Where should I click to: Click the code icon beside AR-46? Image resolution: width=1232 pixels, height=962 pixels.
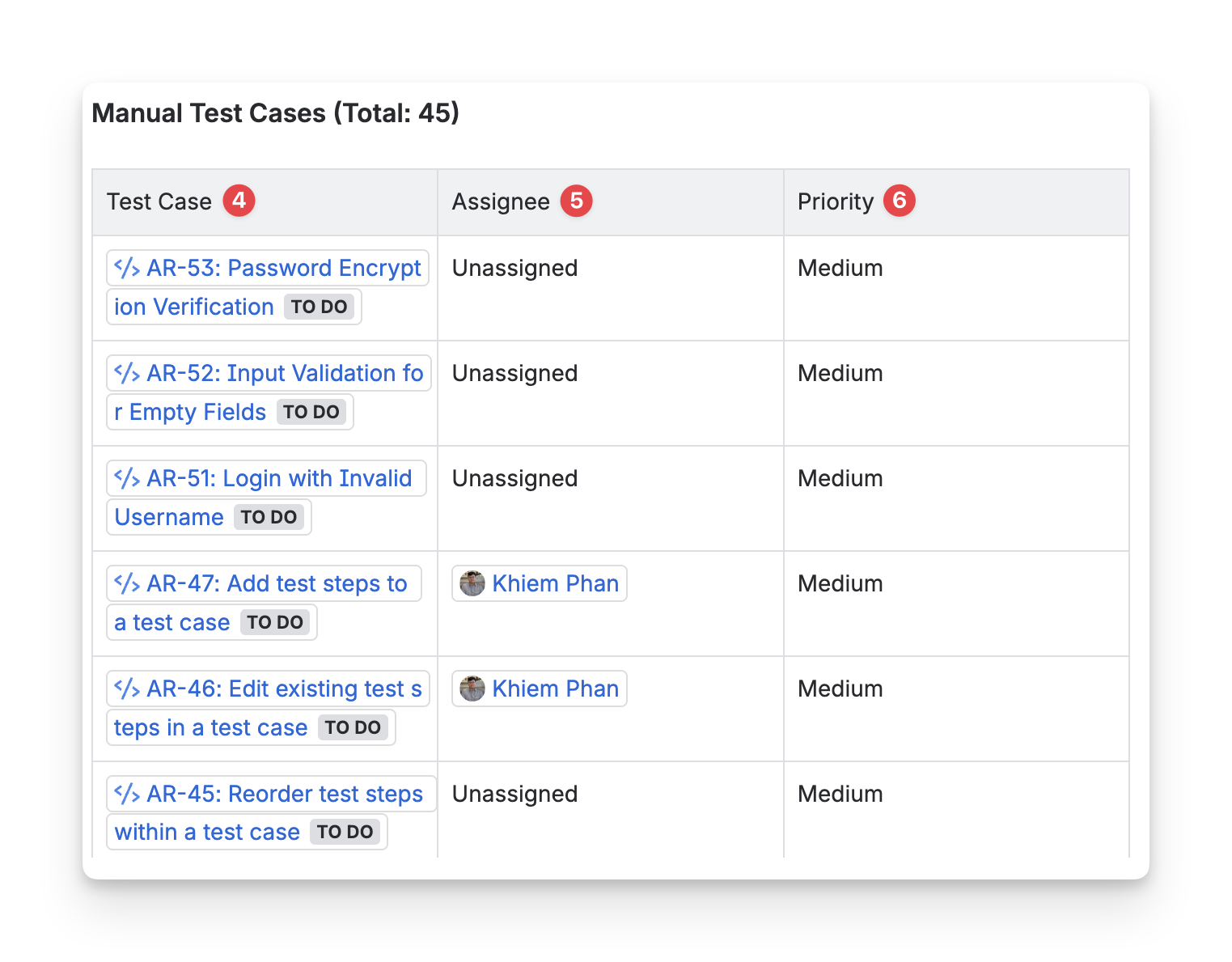[127, 689]
